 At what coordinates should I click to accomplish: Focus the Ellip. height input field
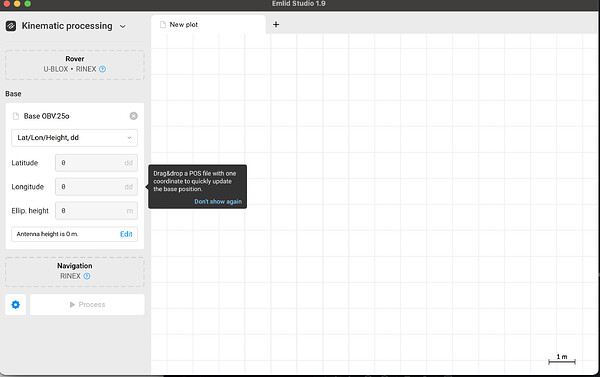[96, 211]
